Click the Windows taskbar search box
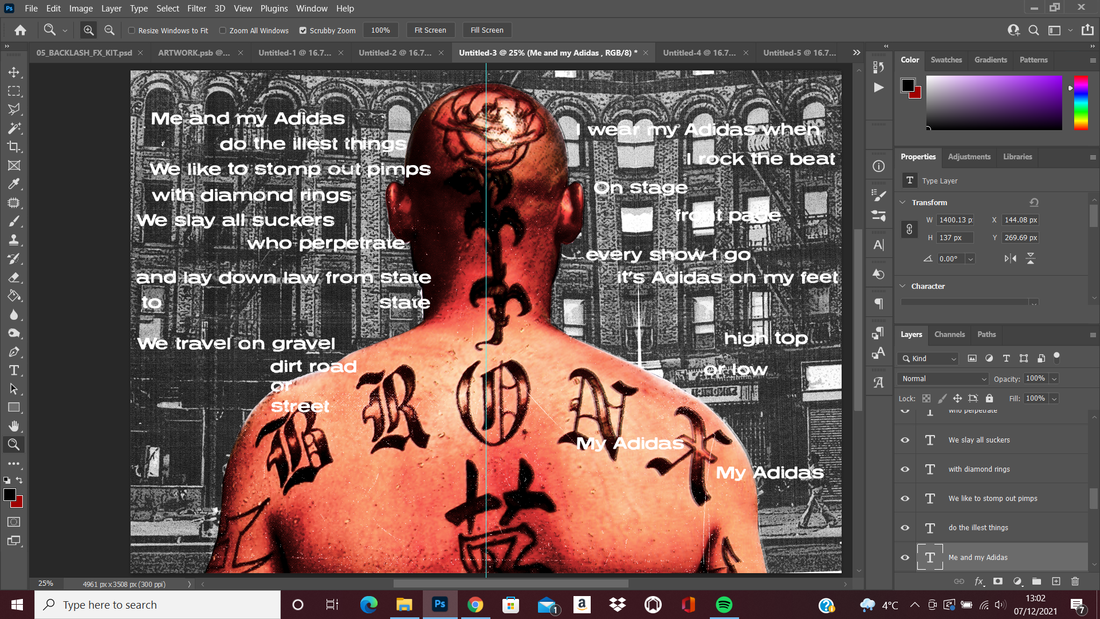This screenshot has width=1100, height=619. pyautogui.click(x=158, y=605)
